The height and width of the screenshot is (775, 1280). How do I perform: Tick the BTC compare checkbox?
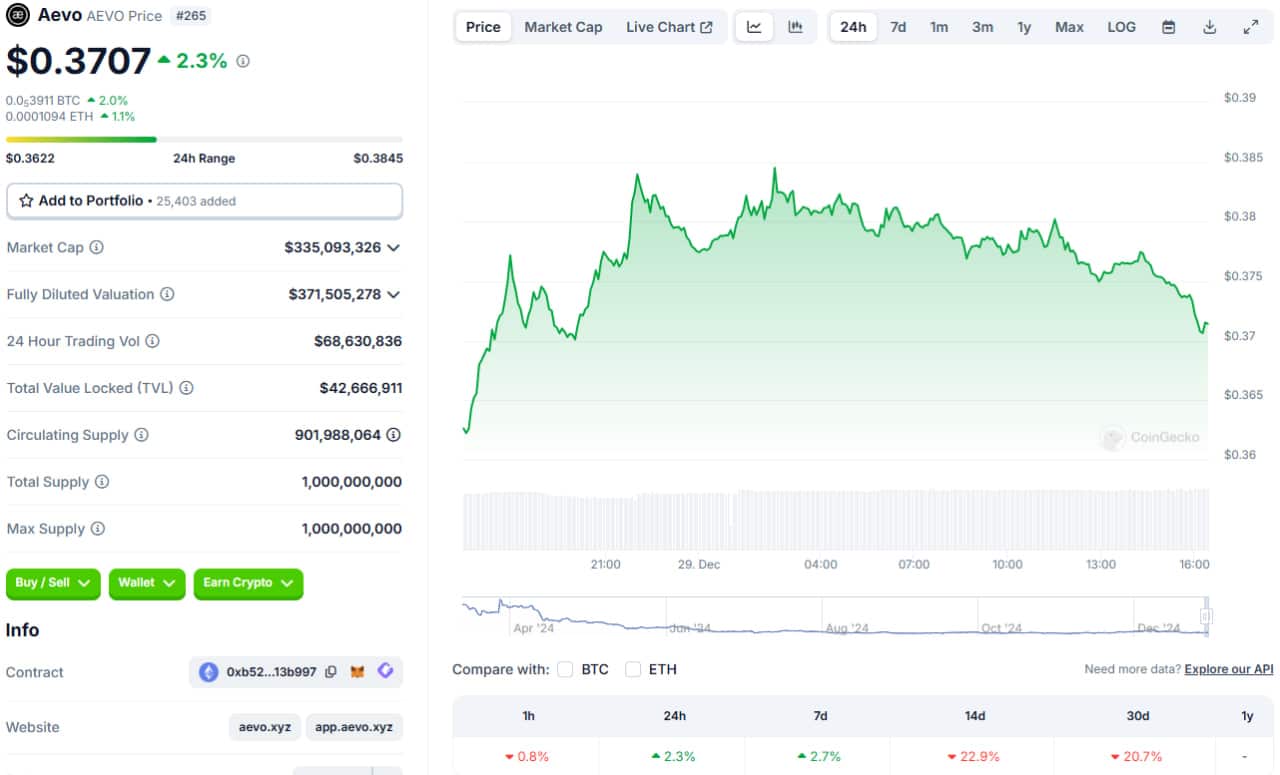coord(565,669)
